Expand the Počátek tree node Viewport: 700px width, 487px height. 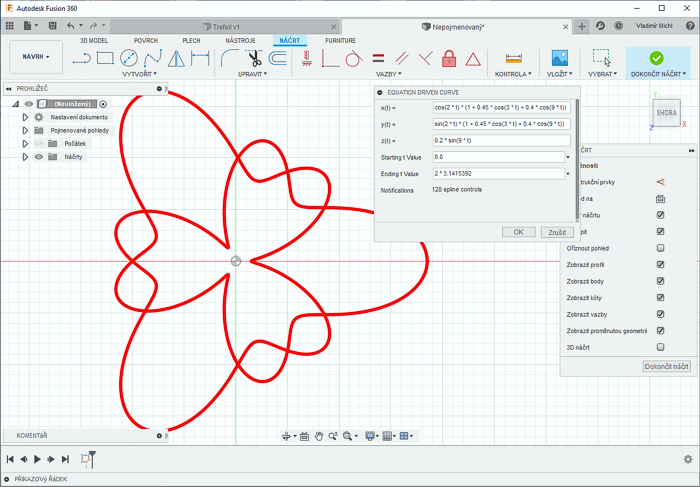pyautogui.click(x=25, y=143)
